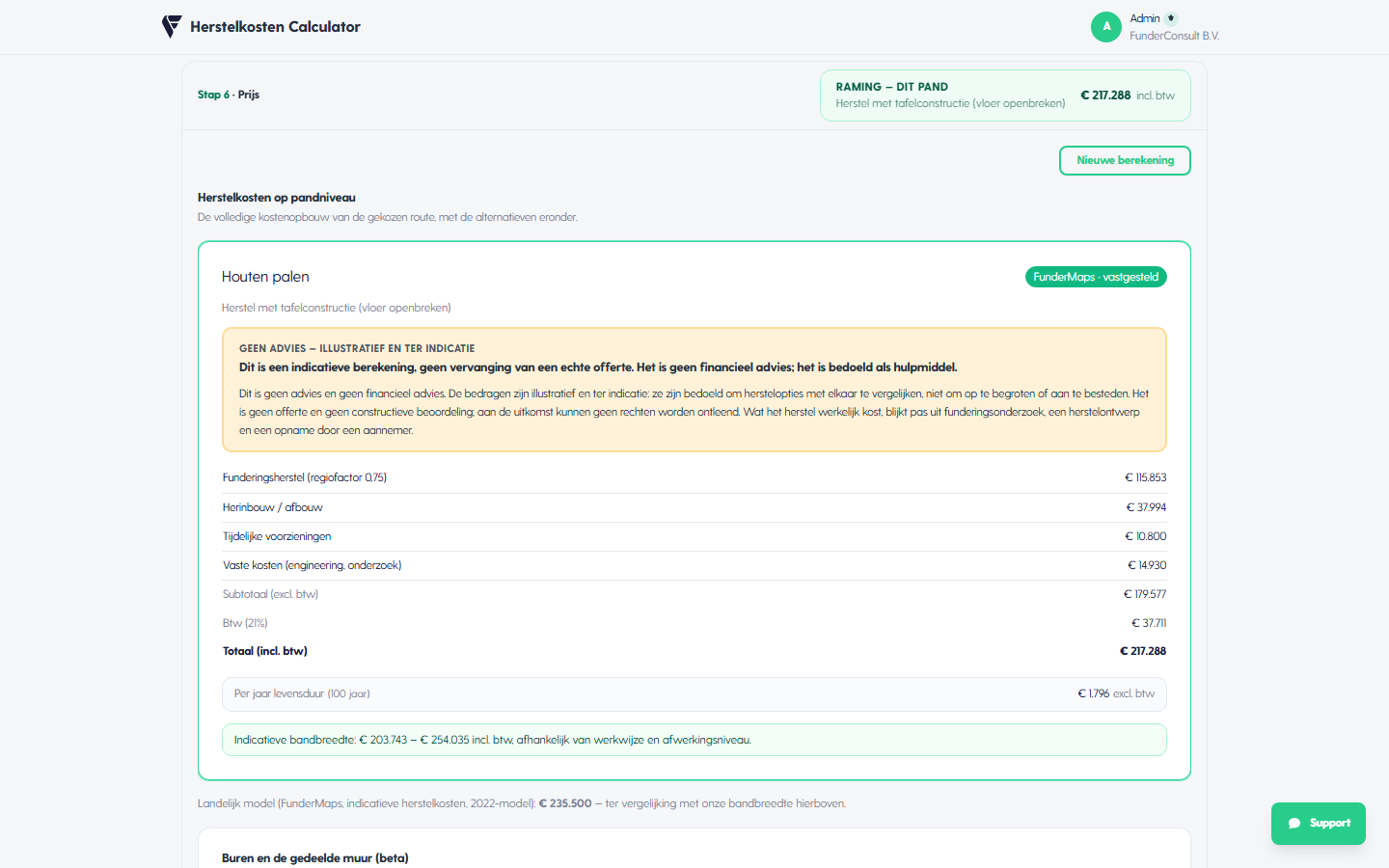This screenshot has height=868, width=1389.
Task: Select the Herinbouw / afbouw row label
Action: coord(273,507)
